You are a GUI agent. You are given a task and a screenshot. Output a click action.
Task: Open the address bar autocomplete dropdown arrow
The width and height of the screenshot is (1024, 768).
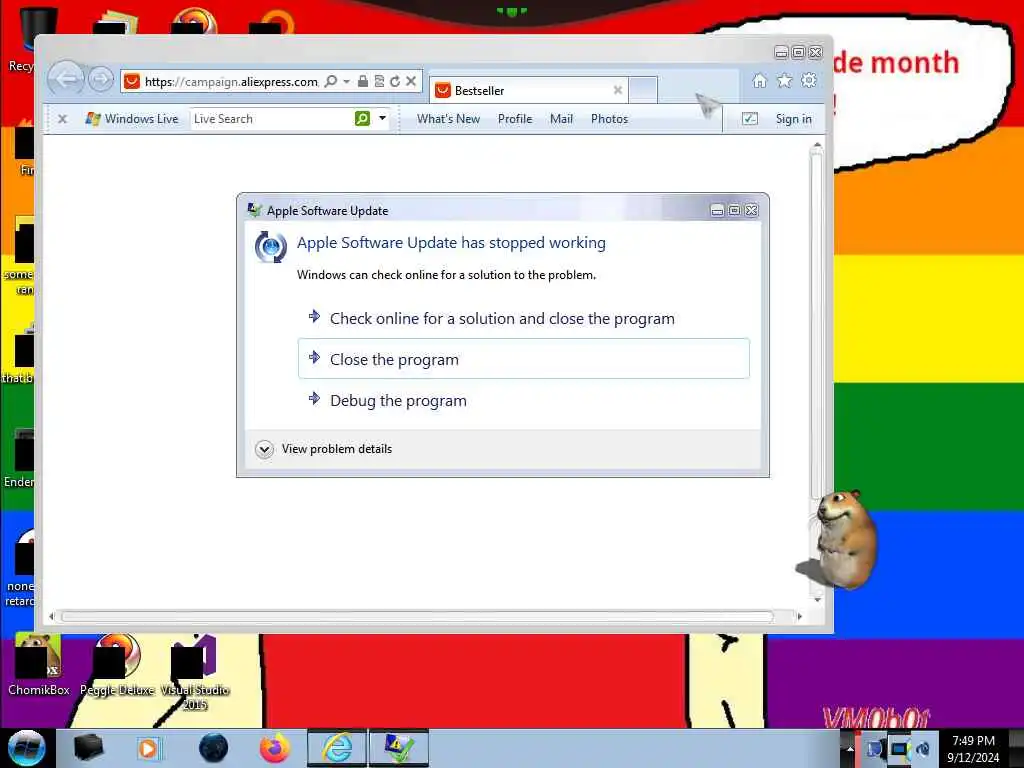(347, 81)
